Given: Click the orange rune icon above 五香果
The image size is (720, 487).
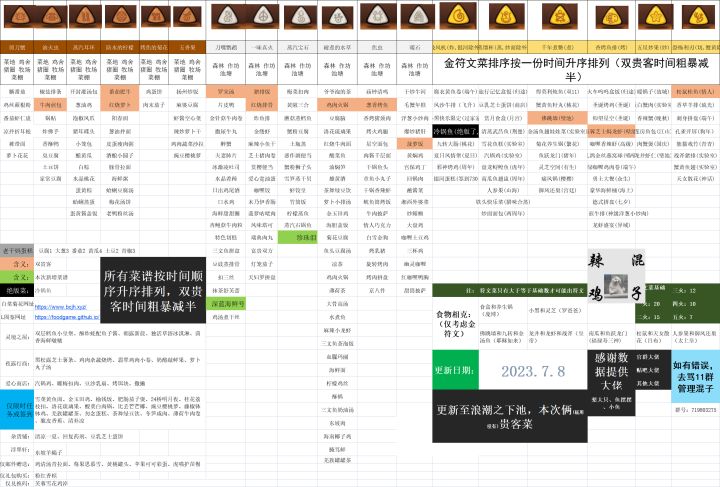Looking at the screenshot, I should (x=187, y=17).
